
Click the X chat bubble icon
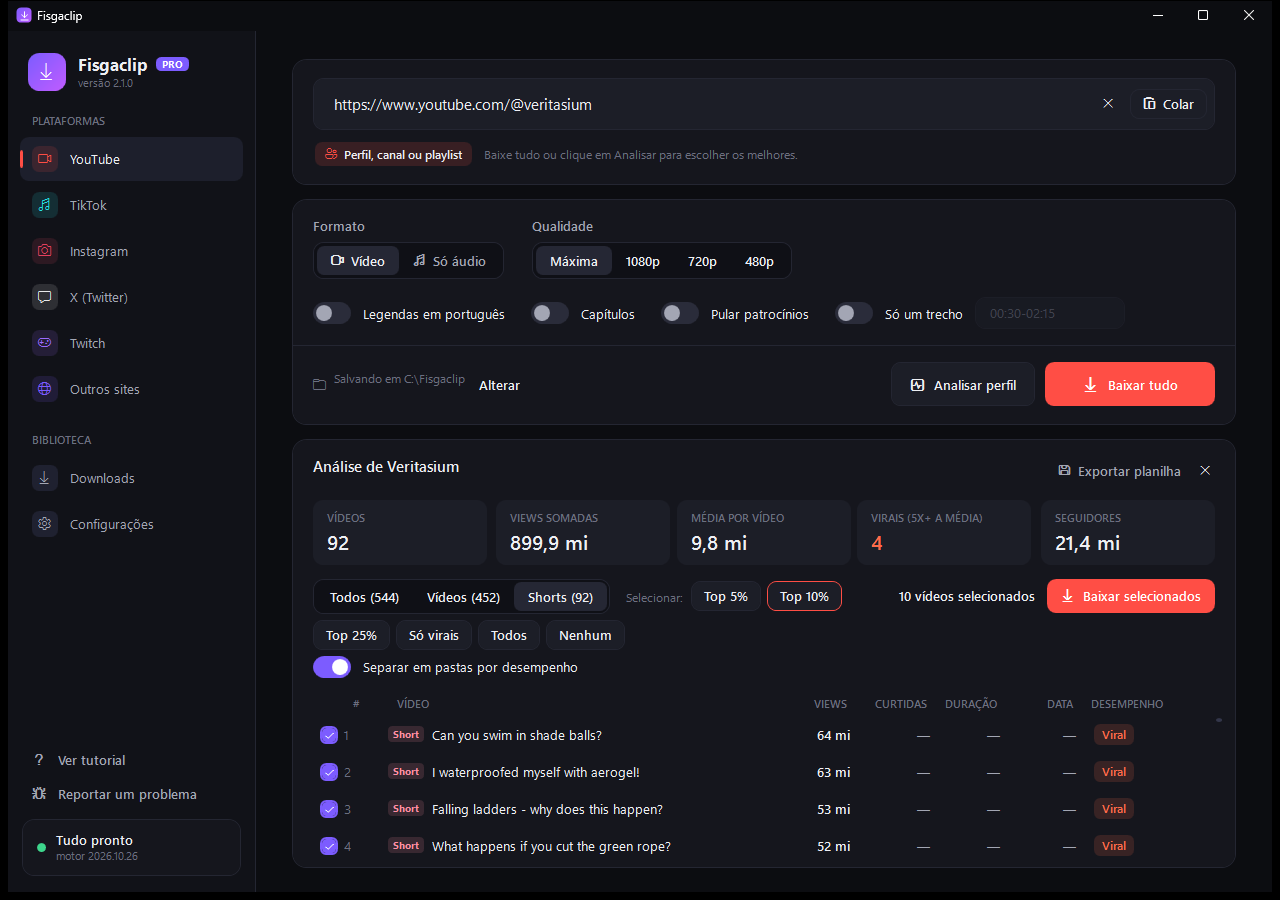(x=45, y=297)
